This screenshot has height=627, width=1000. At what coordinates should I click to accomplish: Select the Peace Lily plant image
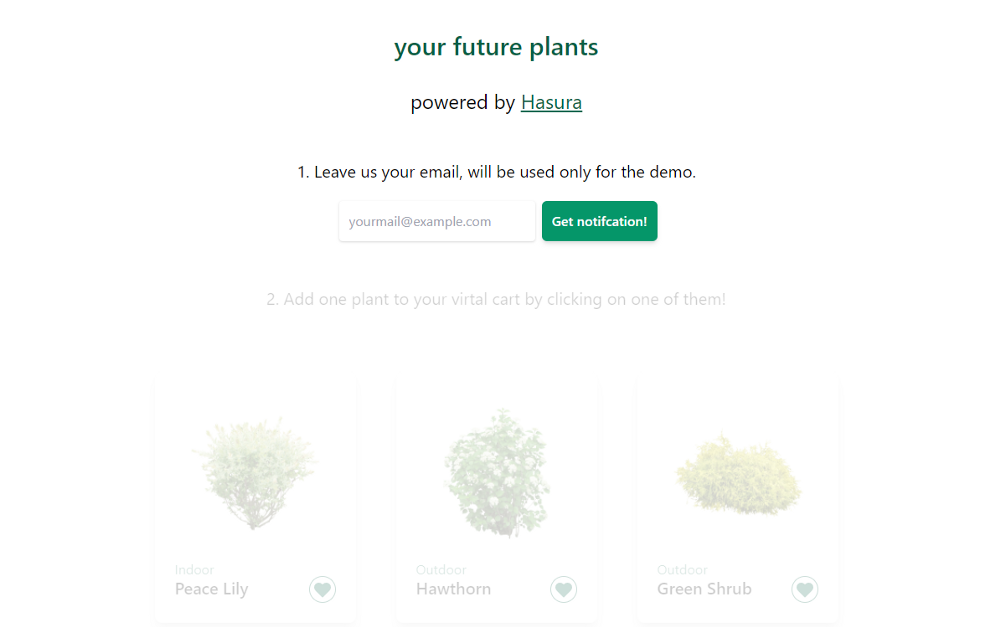254,473
